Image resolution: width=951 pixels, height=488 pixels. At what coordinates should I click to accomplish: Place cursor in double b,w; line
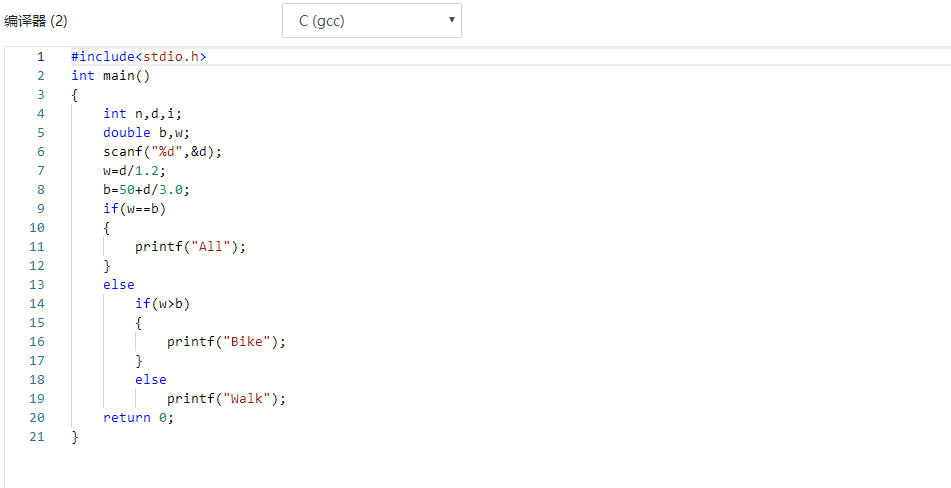pos(146,133)
